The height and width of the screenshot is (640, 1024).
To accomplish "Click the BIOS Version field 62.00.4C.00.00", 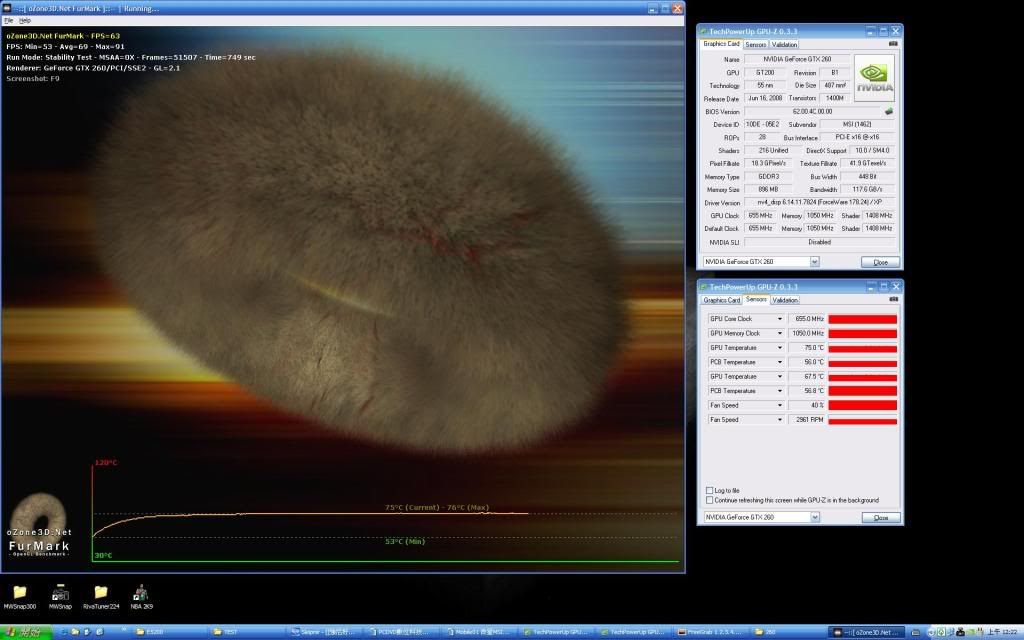I will click(812, 112).
